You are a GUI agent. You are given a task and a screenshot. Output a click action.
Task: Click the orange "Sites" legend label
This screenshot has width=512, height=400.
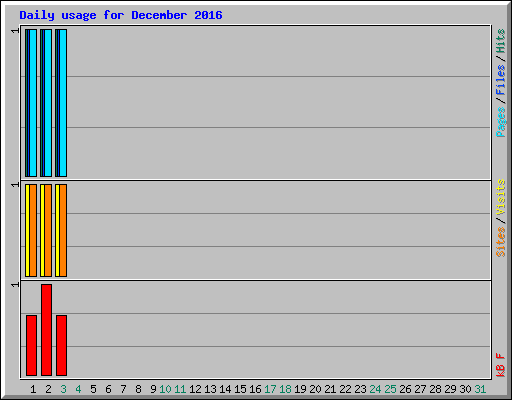click(x=501, y=242)
